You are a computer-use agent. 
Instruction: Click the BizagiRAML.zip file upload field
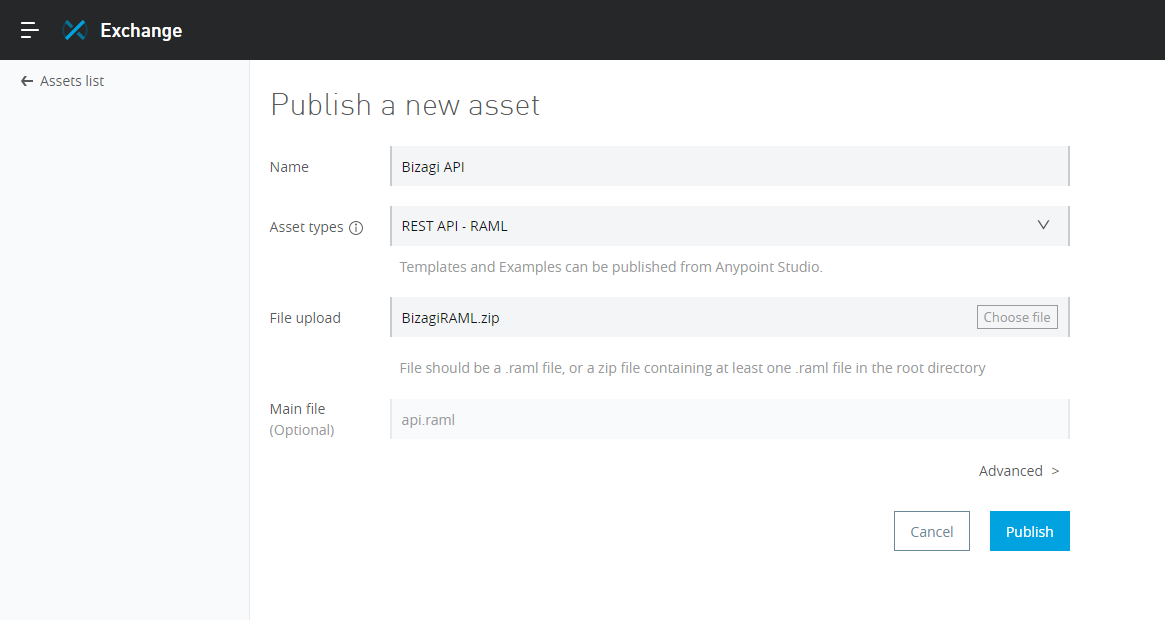pyautogui.click(x=730, y=317)
